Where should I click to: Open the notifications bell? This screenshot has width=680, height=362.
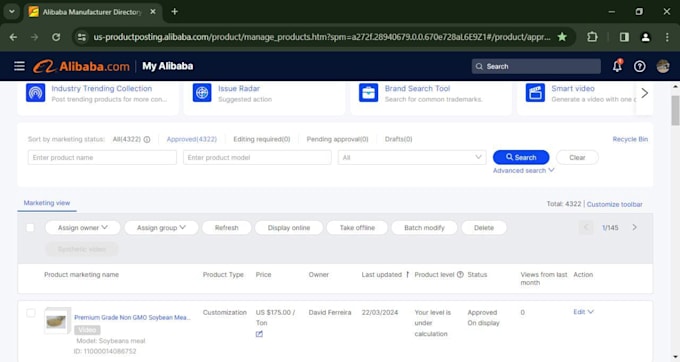[617, 66]
